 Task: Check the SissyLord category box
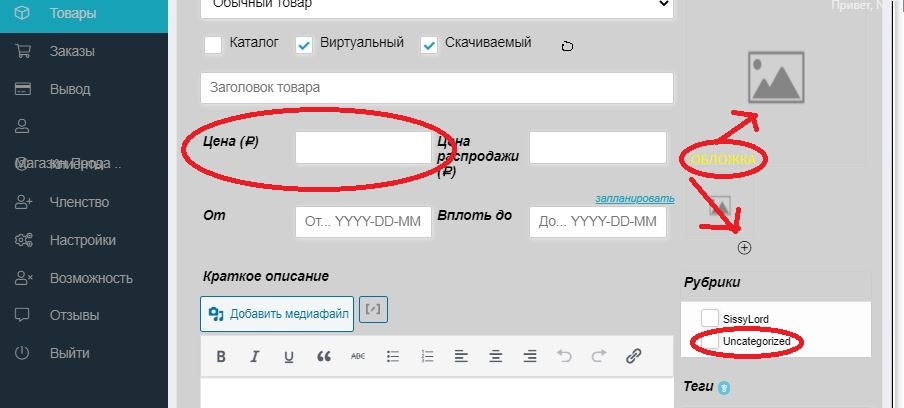click(710, 317)
